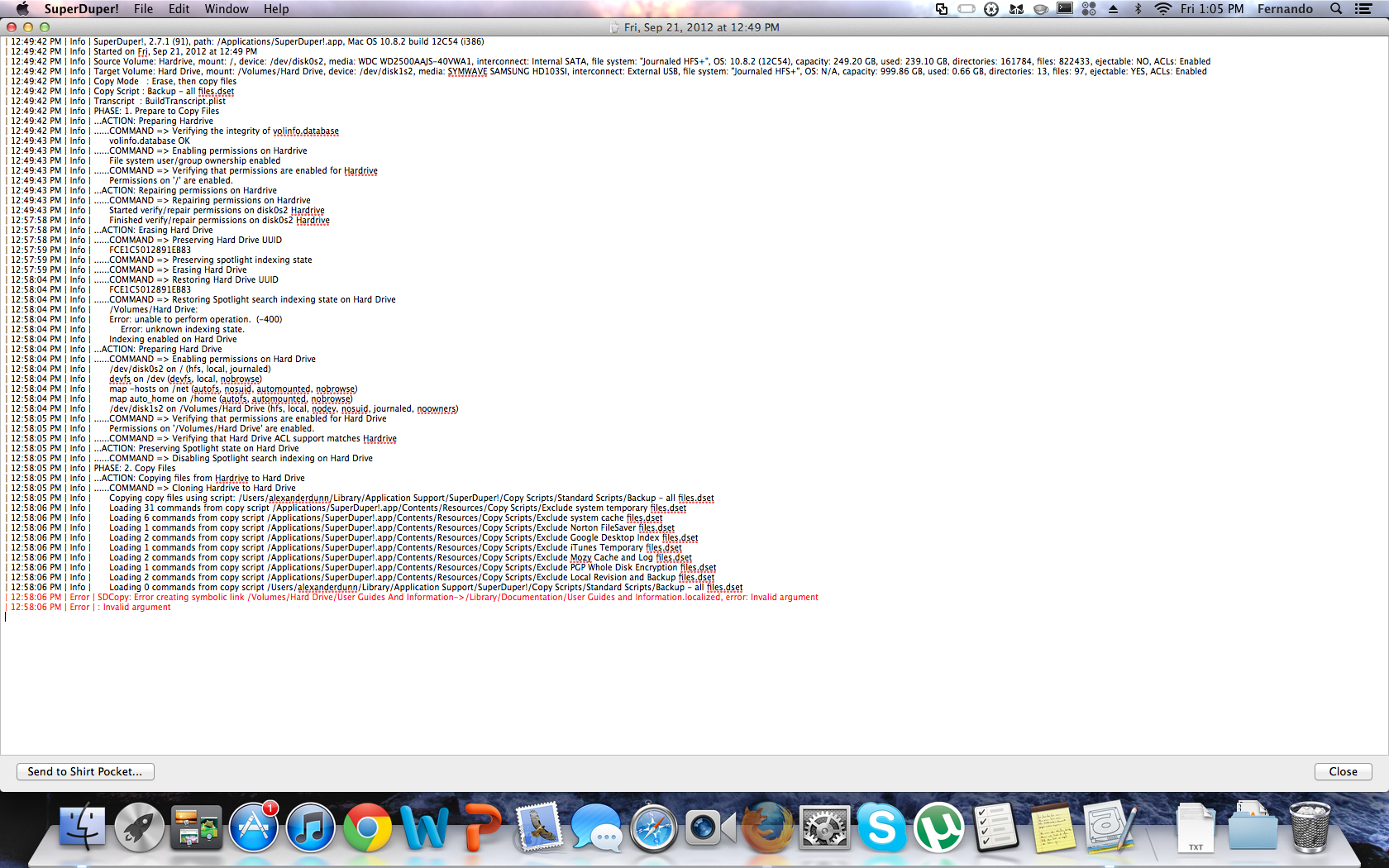The width and height of the screenshot is (1389, 868).
Task: Open Notification Center list icon
Action: click(x=1363, y=9)
